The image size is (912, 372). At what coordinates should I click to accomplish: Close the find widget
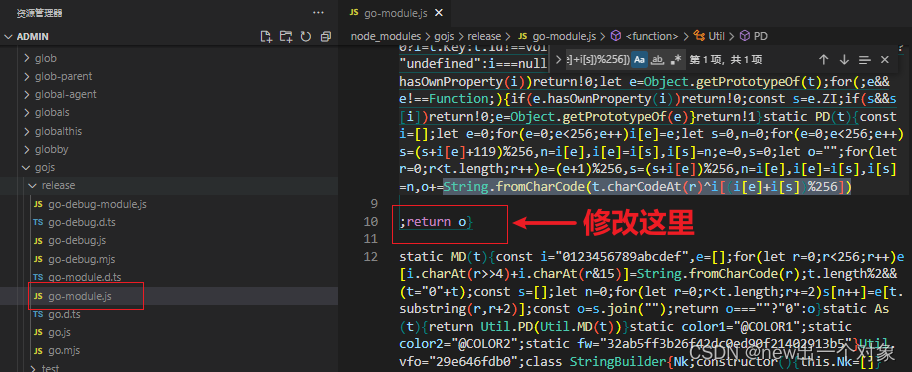(x=885, y=59)
